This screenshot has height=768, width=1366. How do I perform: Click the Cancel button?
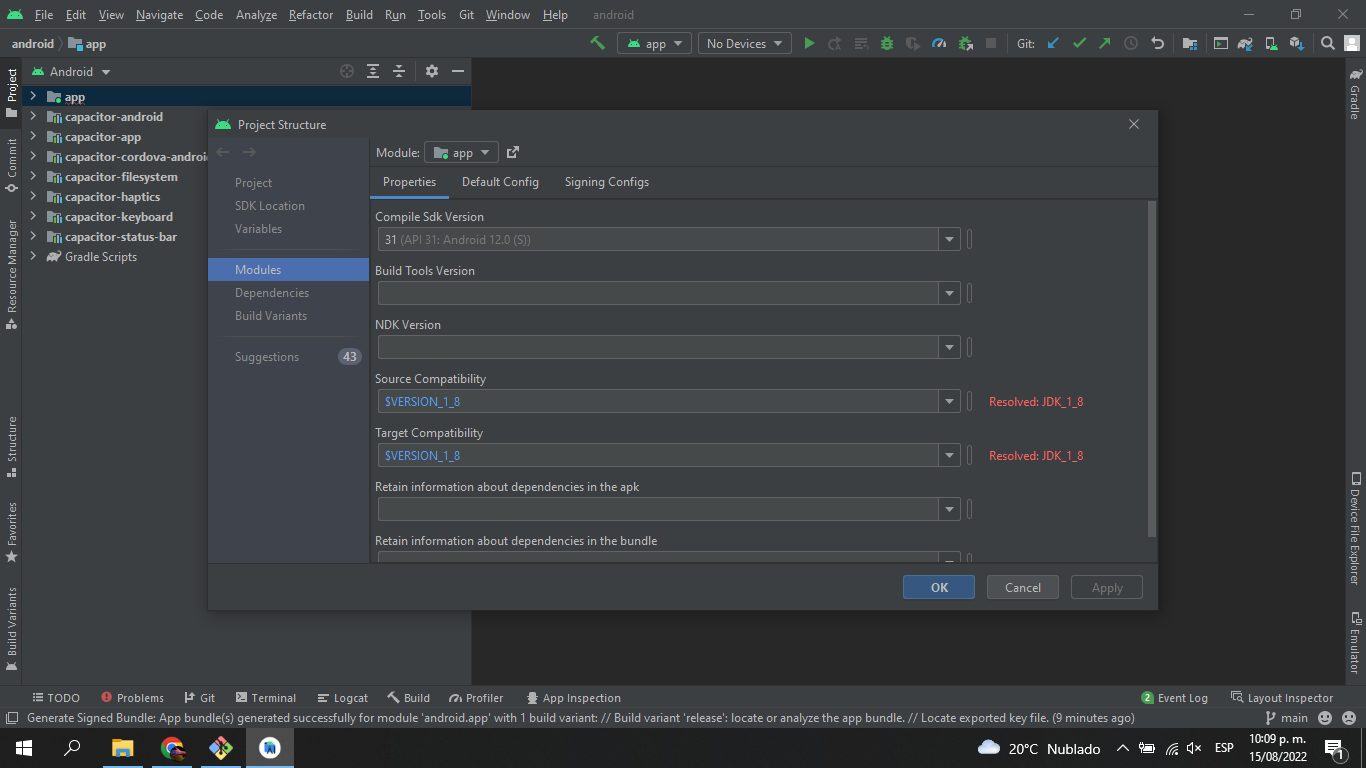click(x=1023, y=587)
